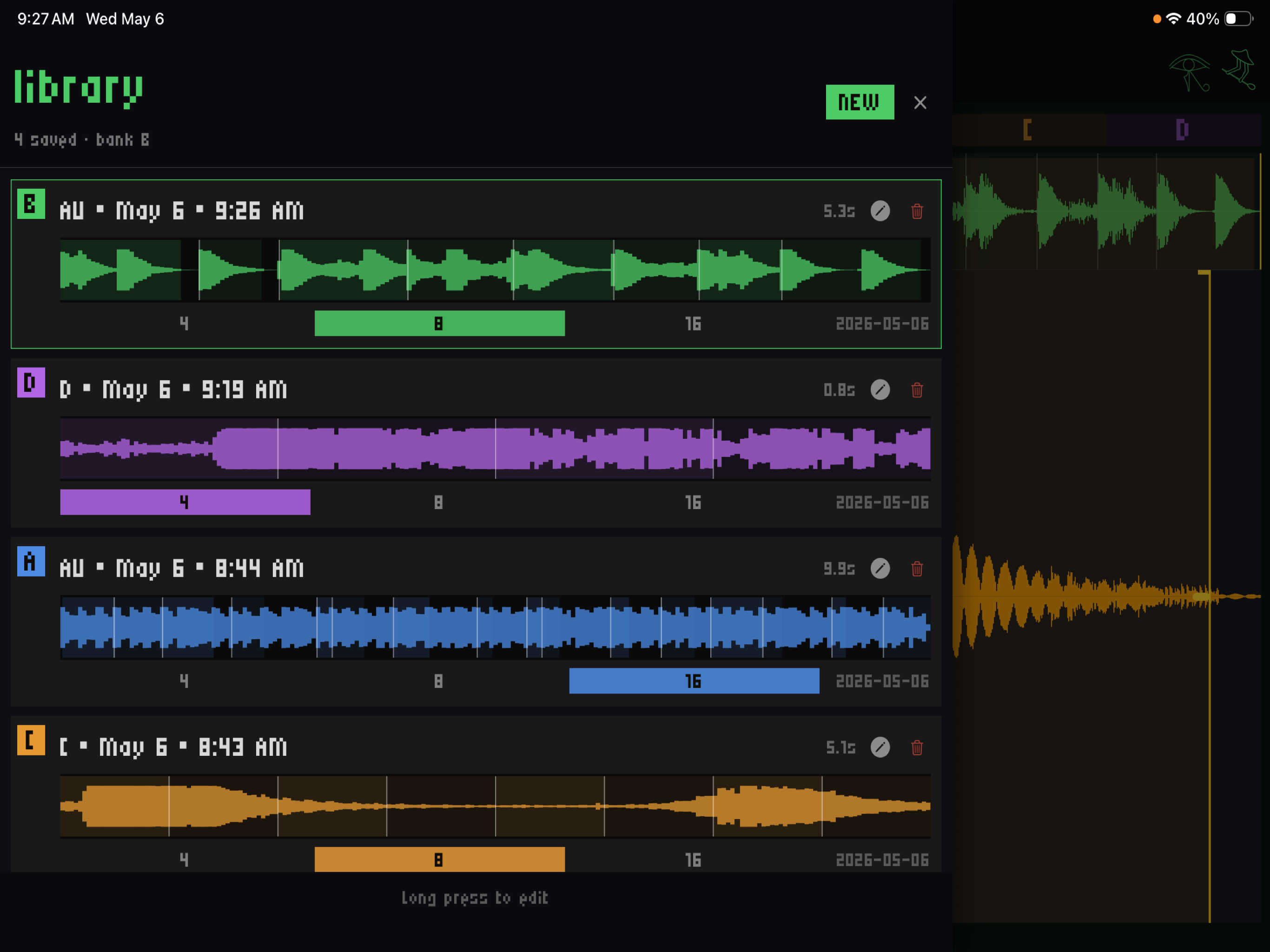The width and height of the screenshot is (1270, 952).
Task: Select 4 slices for the 8:44 AM recording
Action: 185,681
